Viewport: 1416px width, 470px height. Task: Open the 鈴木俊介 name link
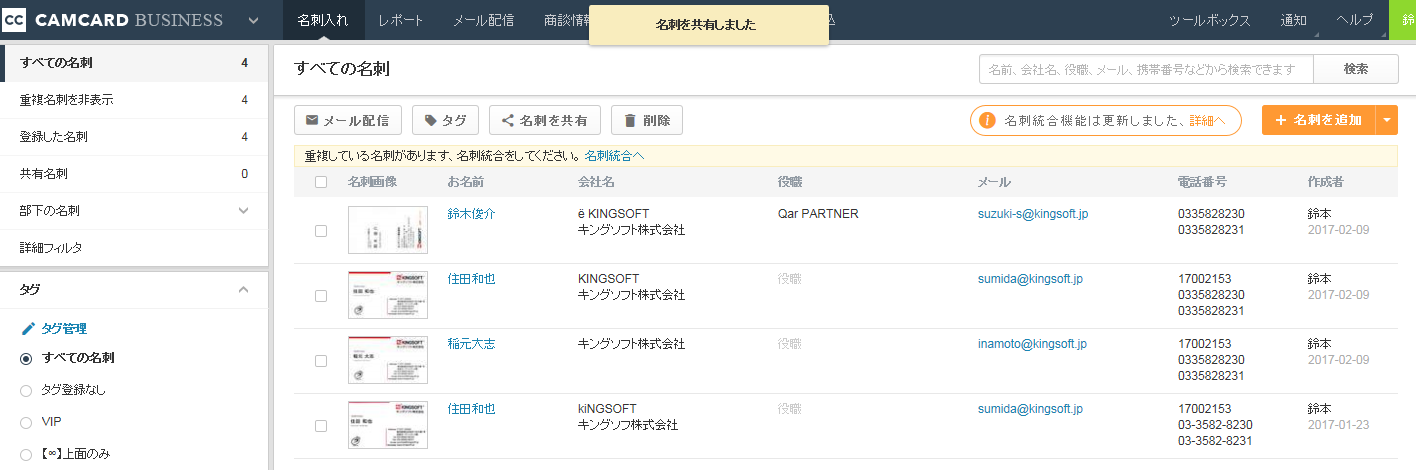point(471,214)
